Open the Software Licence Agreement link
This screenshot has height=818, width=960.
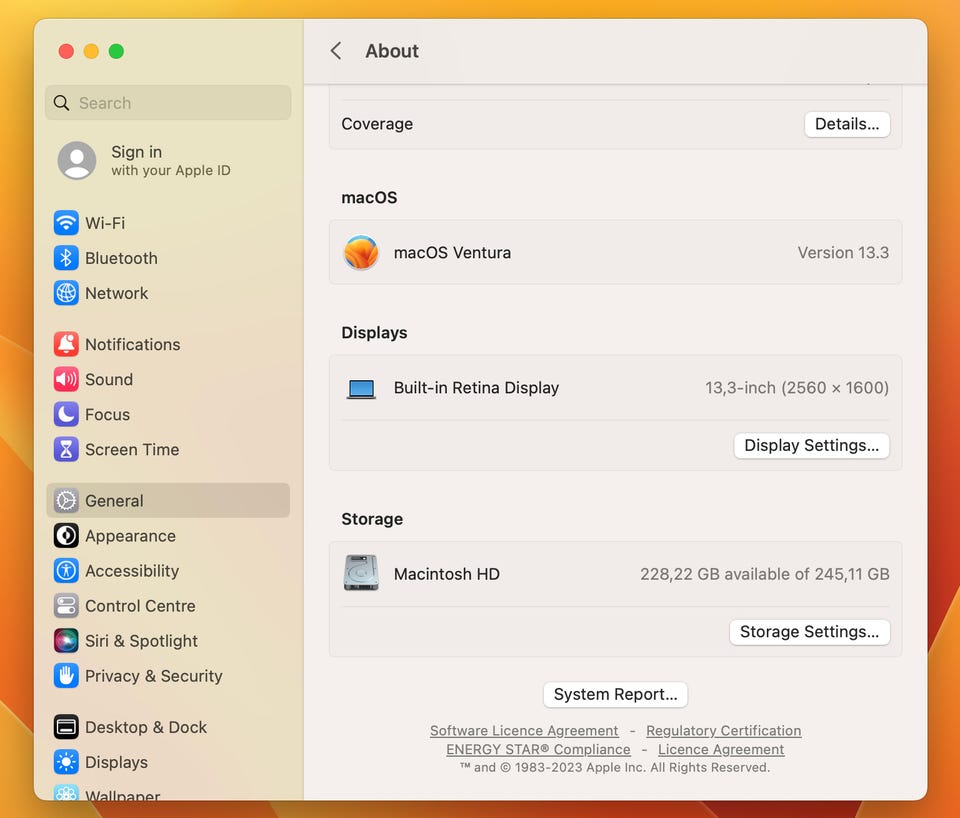pyautogui.click(x=524, y=731)
